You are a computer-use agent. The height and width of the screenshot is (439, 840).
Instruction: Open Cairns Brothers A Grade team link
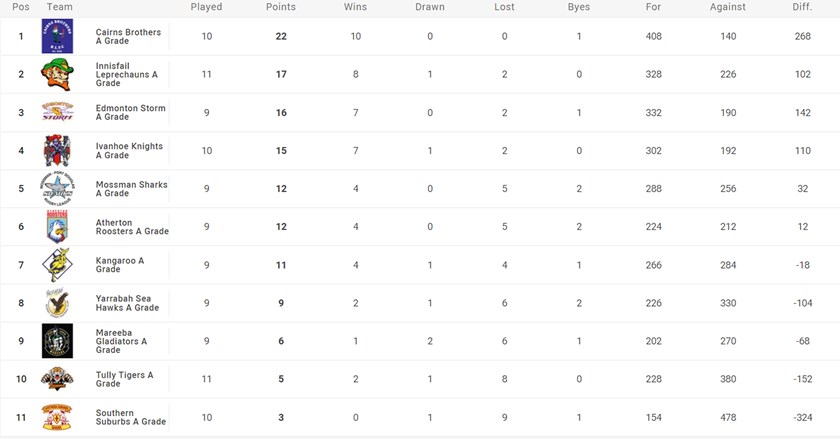point(128,37)
